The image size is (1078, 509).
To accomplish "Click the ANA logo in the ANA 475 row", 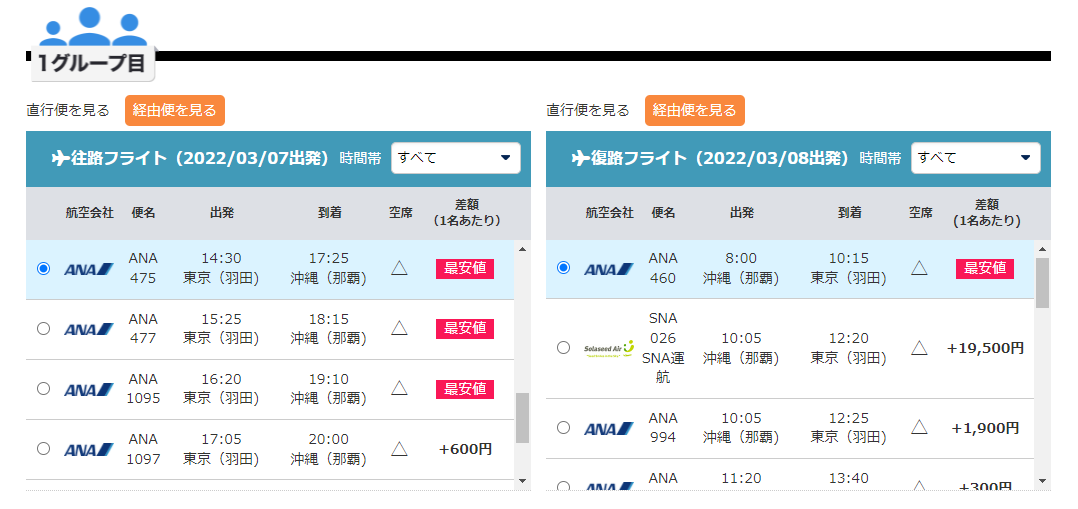I will coord(89,269).
